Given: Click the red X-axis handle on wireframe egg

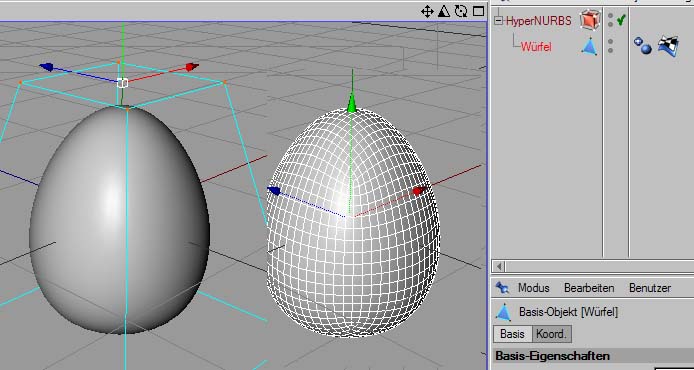Looking at the screenshot, I should point(419,191).
